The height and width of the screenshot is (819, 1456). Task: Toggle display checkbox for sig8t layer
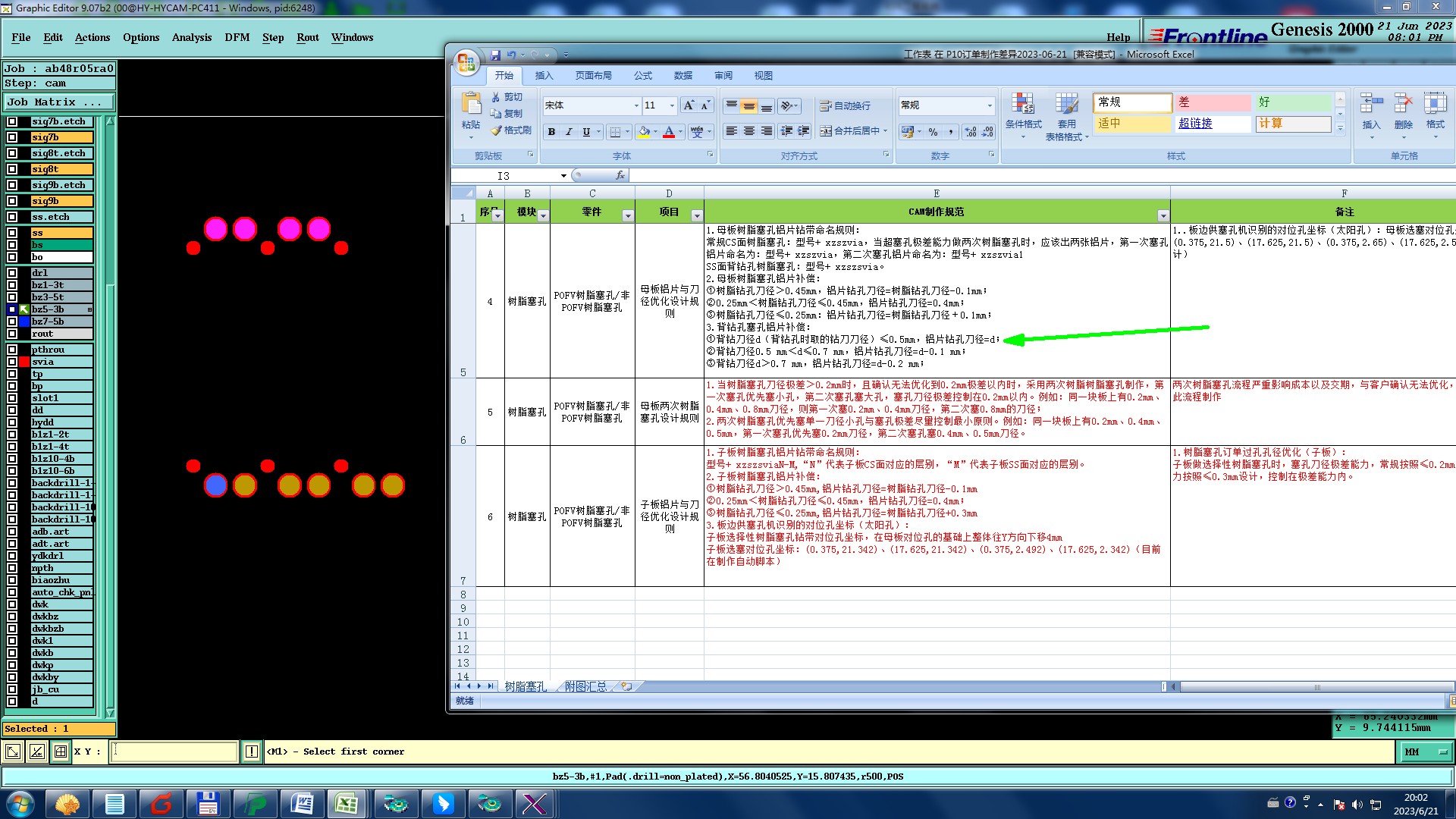click(x=12, y=169)
